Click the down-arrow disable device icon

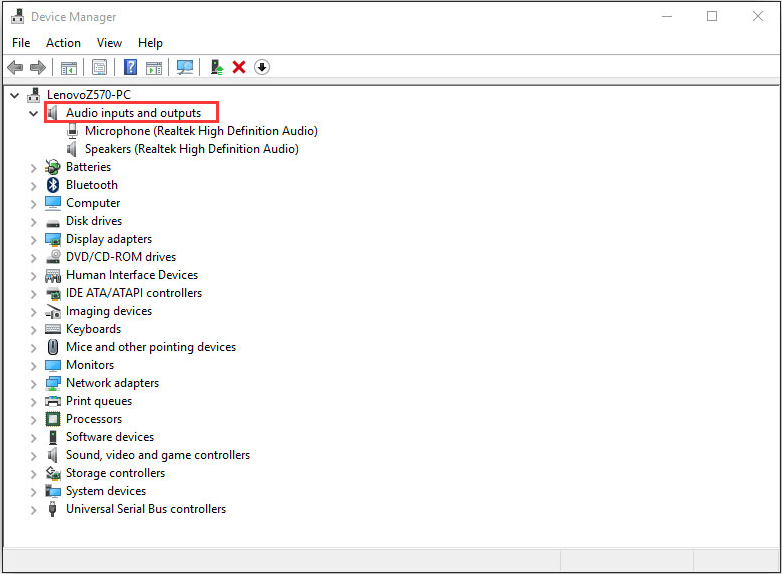pyautogui.click(x=262, y=67)
